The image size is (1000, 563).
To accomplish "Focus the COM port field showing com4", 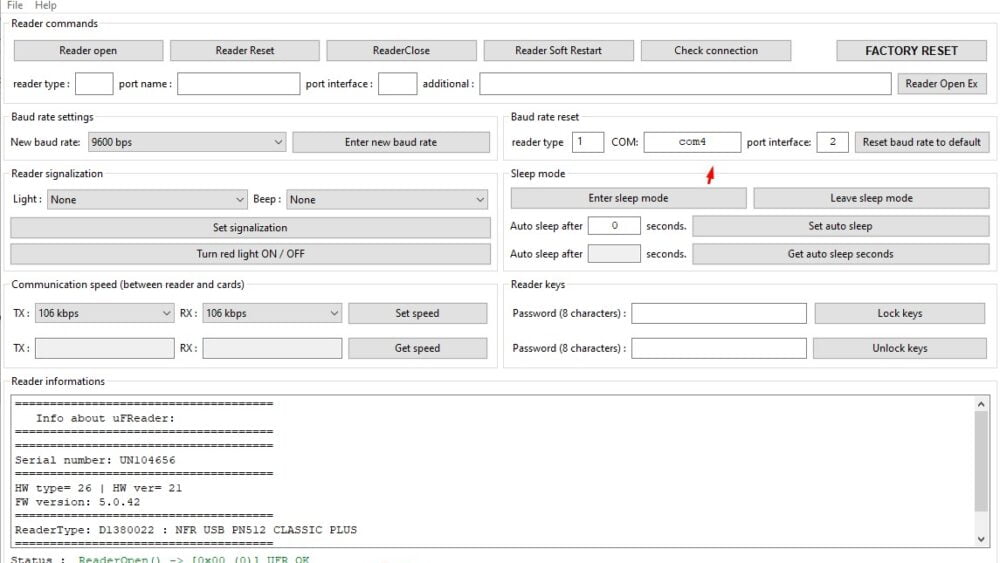I will tap(692, 142).
